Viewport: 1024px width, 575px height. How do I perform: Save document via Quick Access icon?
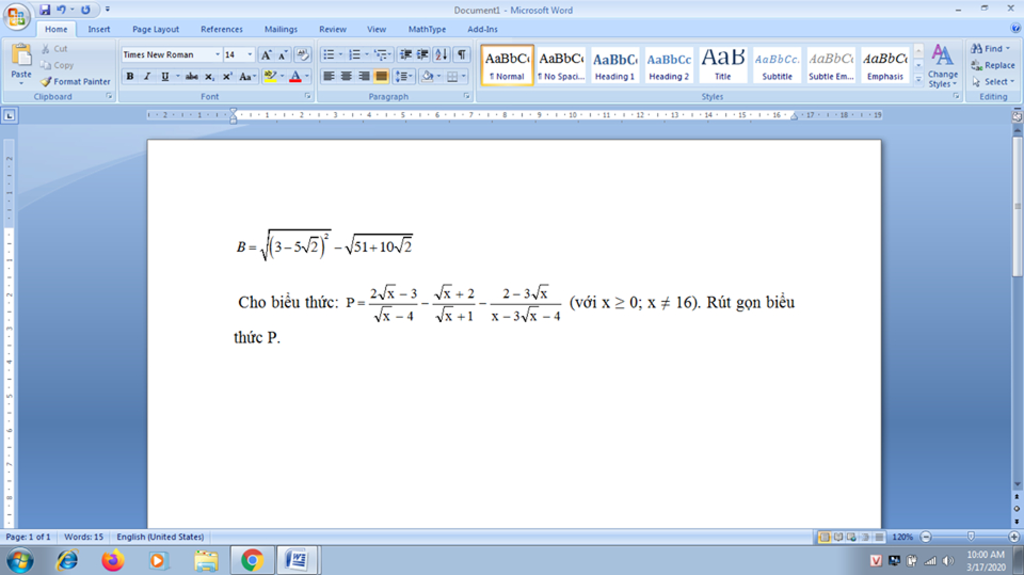click(x=44, y=10)
